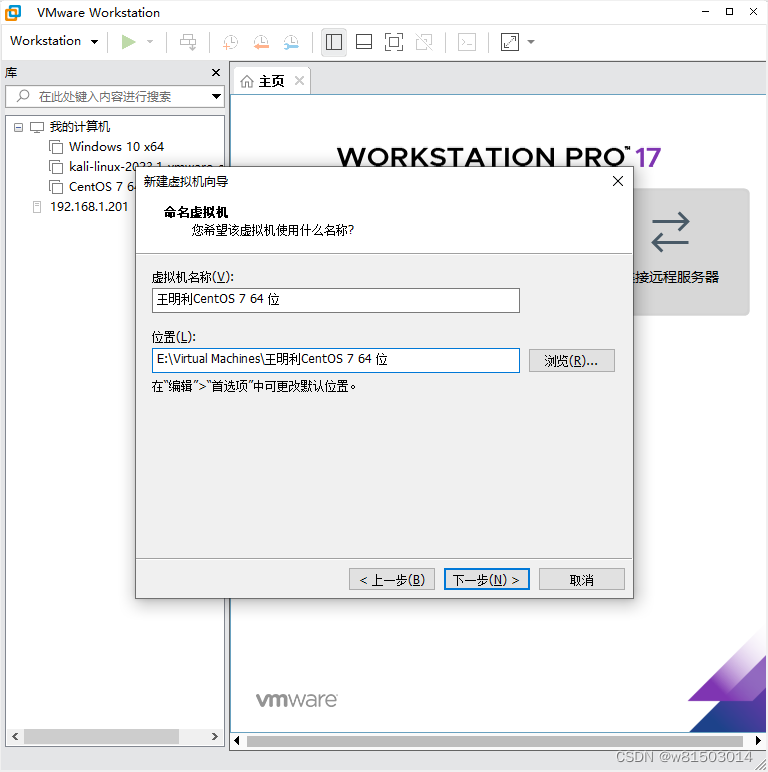The image size is (768, 772).
Task: Click the green Power On play icon
Action: [128, 42]
